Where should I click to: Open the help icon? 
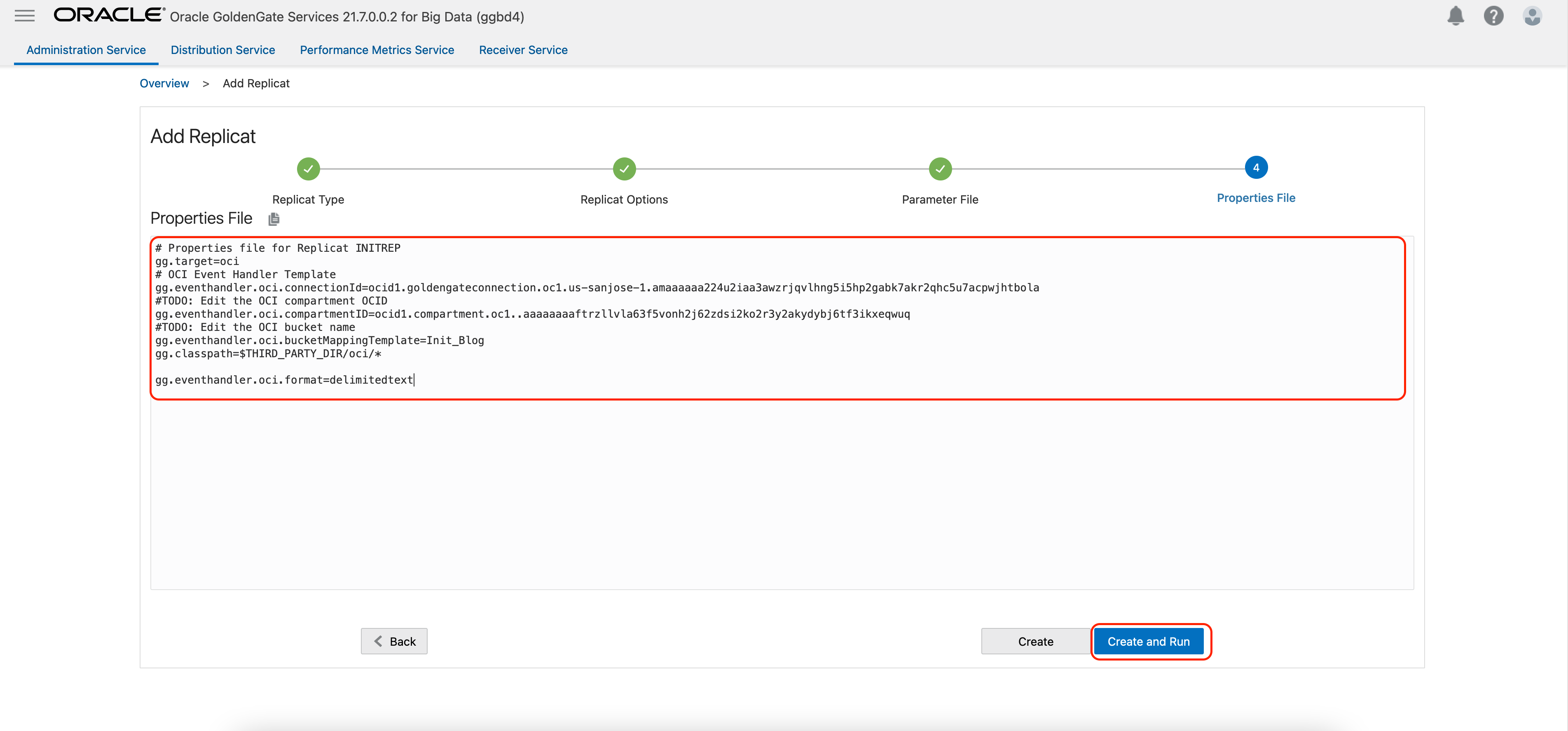click(1494, 16)
